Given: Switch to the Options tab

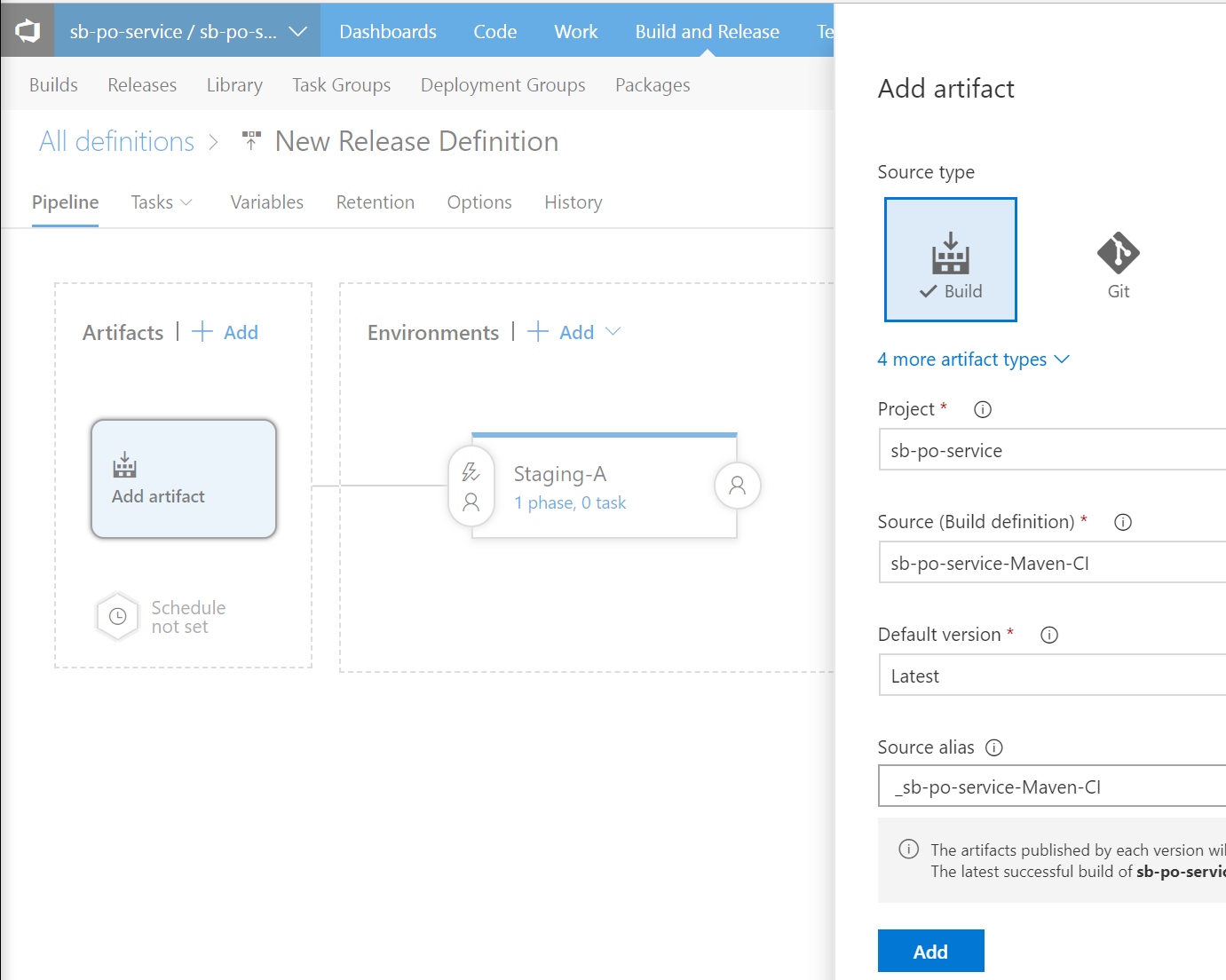Looking at the screenshot, I should pyautogui.click(x=479, y=202).
